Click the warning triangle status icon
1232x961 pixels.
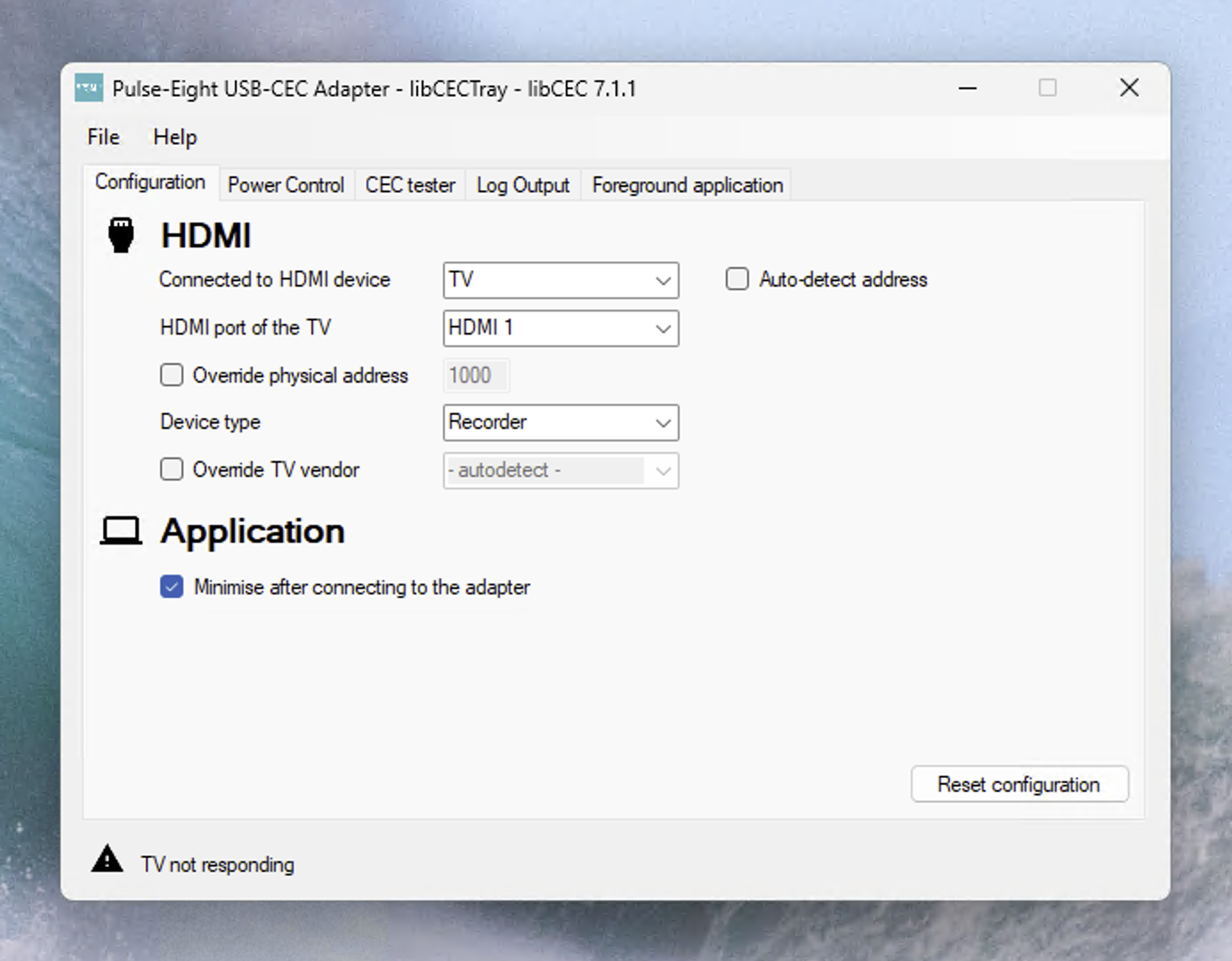tap(108, 859)
